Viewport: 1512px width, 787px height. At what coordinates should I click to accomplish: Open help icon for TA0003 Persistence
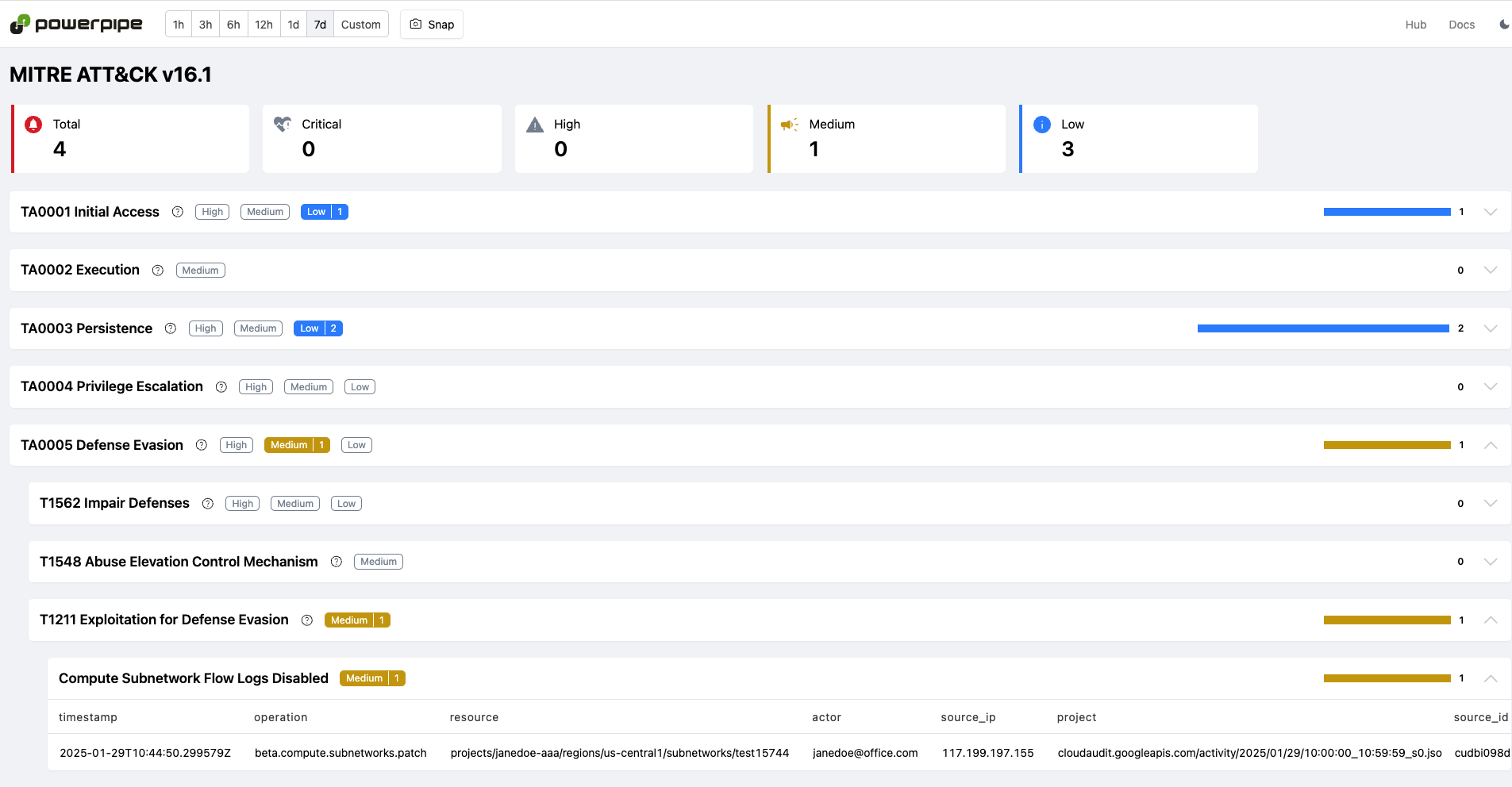tap(171, 328)
